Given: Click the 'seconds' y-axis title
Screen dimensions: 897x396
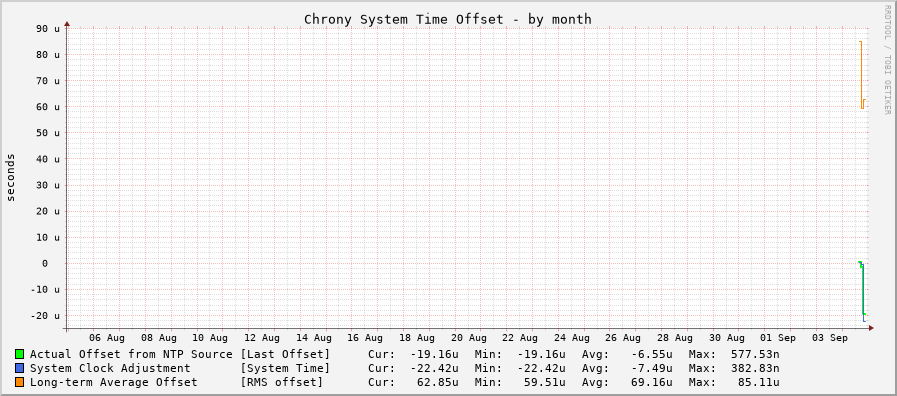Looking at the screenshot, I should [11, 177].
